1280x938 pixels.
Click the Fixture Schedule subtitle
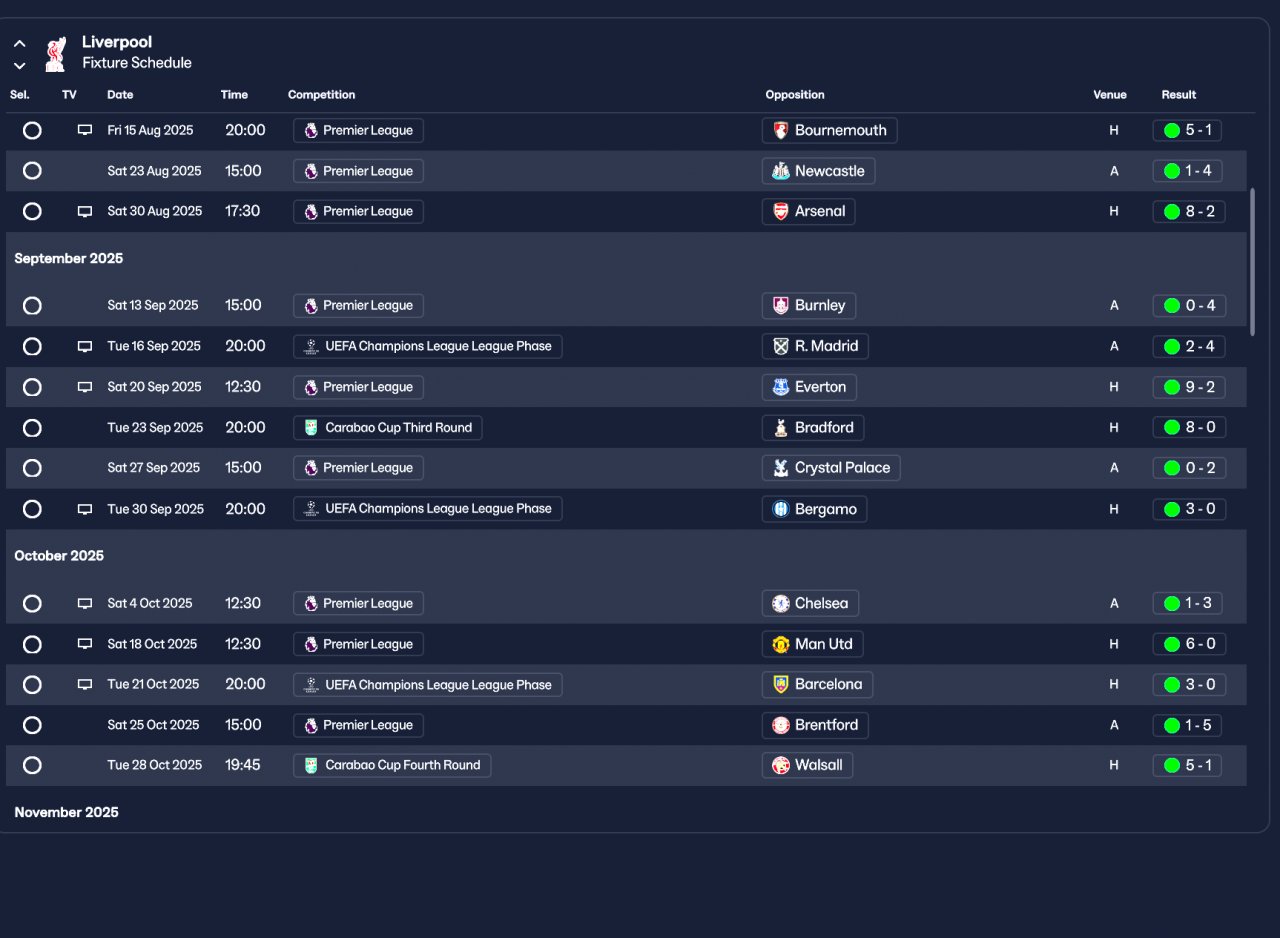[x=137, y=63]
